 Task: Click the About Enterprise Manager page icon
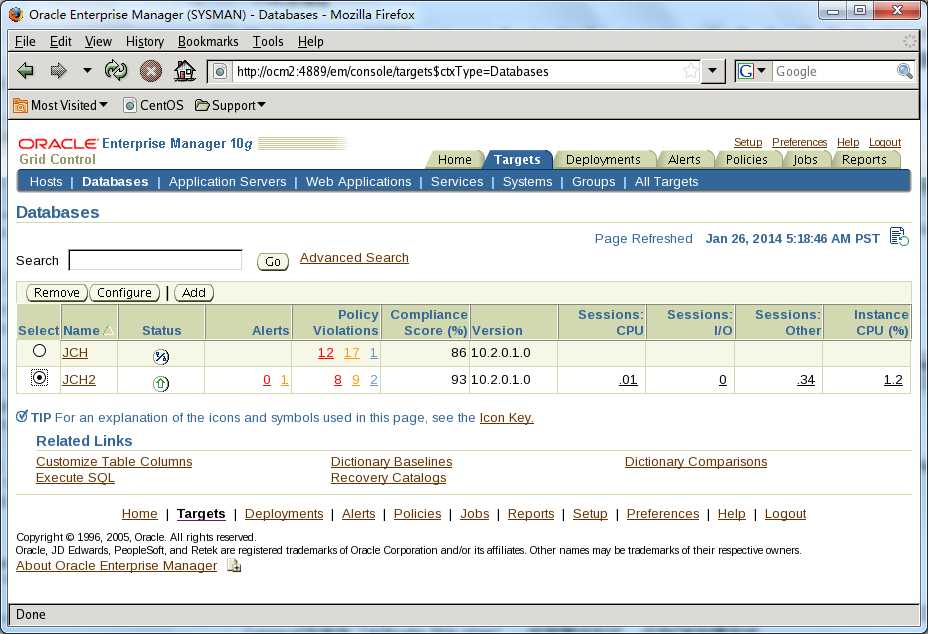pyautogui.click(x=234, y=566)
